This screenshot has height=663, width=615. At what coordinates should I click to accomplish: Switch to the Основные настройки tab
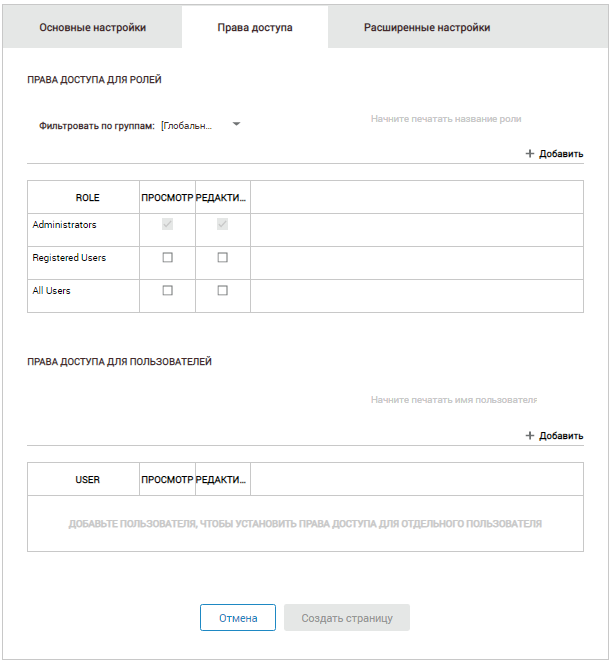(x=93, y=28)
